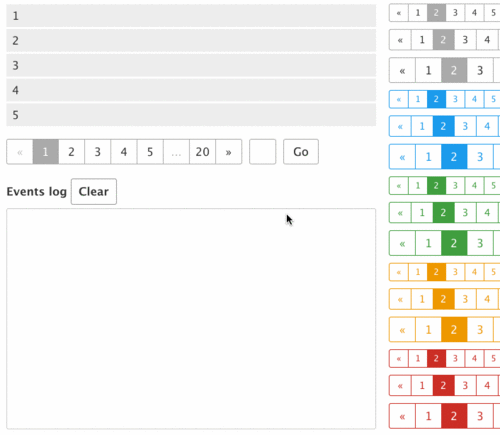Image resolution: width=500 pixels, height=435 pixels.
Task: Click inside the events log area
Action: coord(191,319)
